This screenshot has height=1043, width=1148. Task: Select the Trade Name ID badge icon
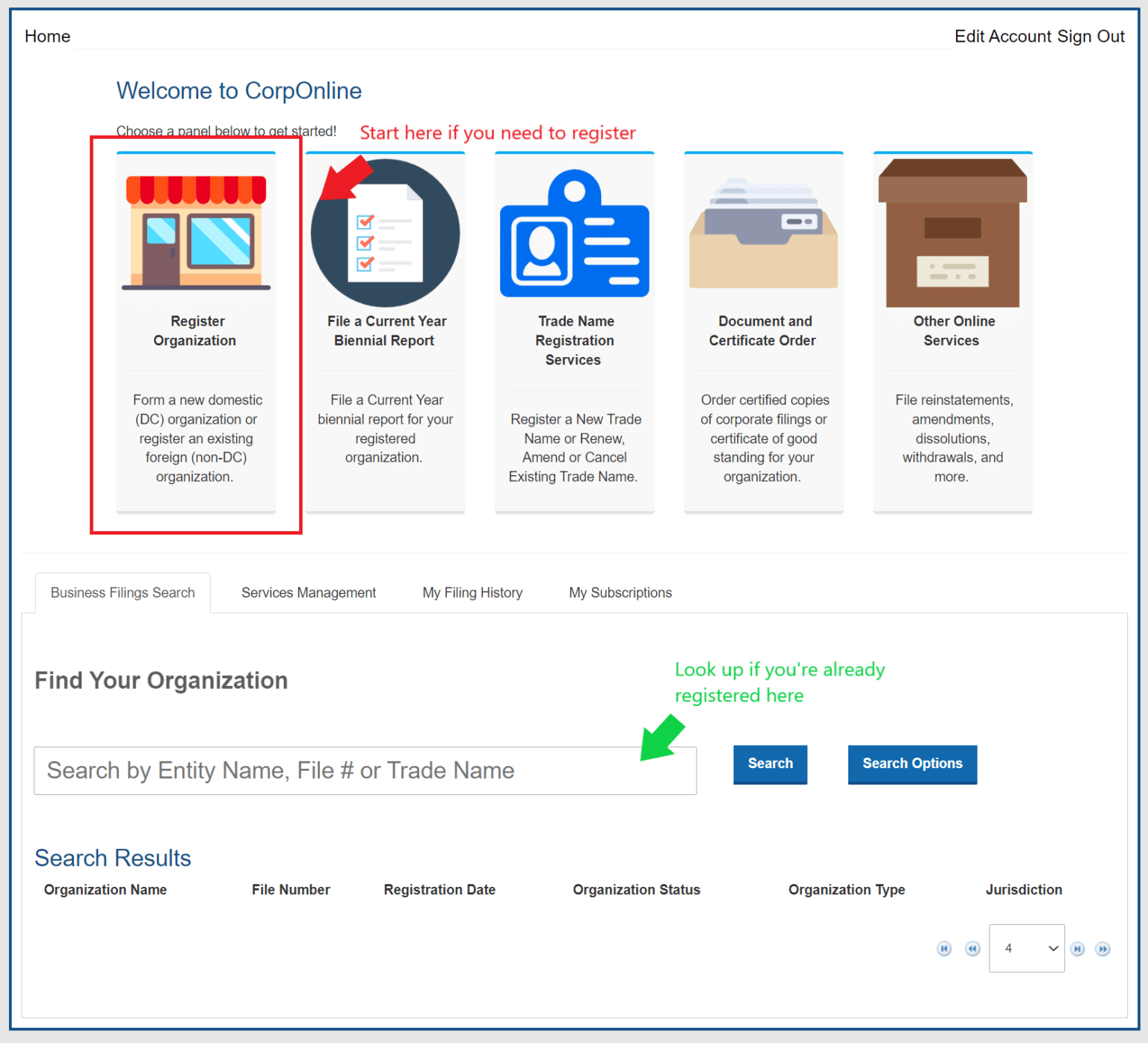pos(575,232)
